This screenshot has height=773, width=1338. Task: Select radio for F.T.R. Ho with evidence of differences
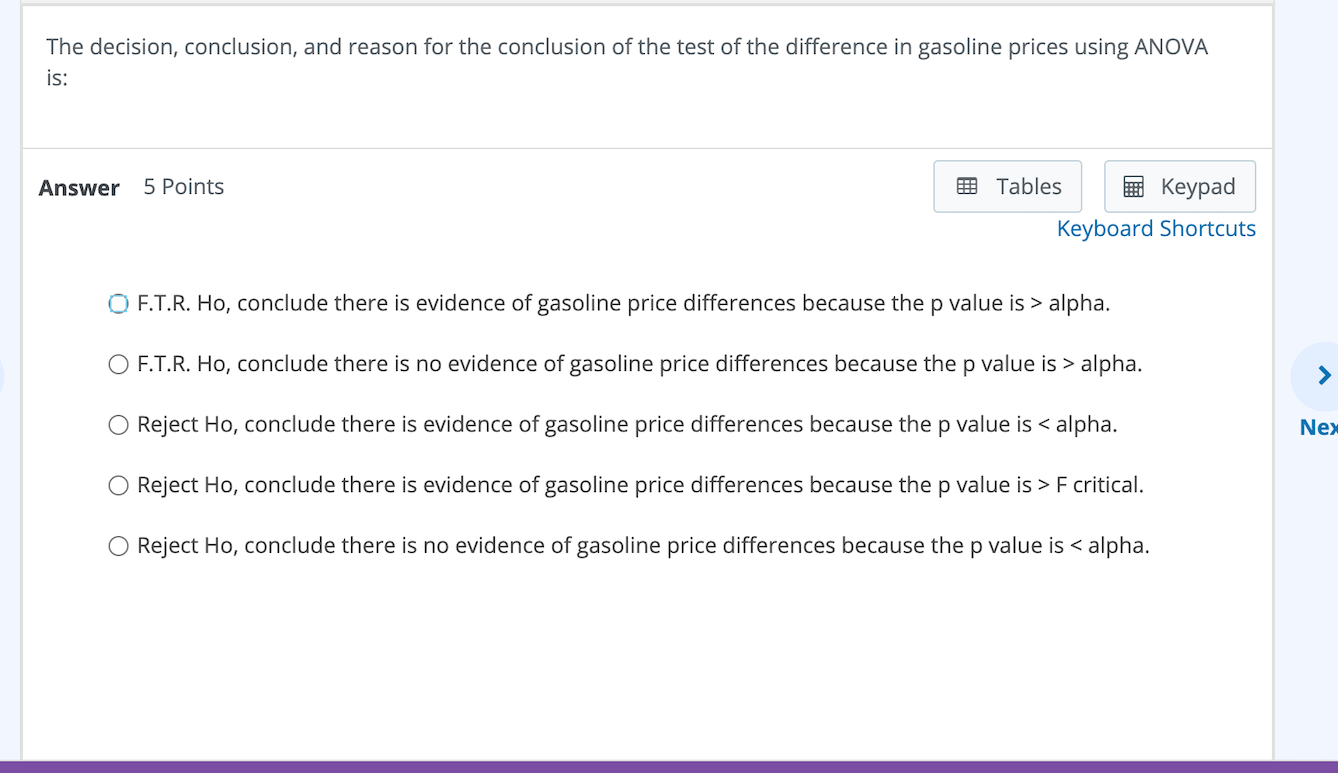point(118,304)
